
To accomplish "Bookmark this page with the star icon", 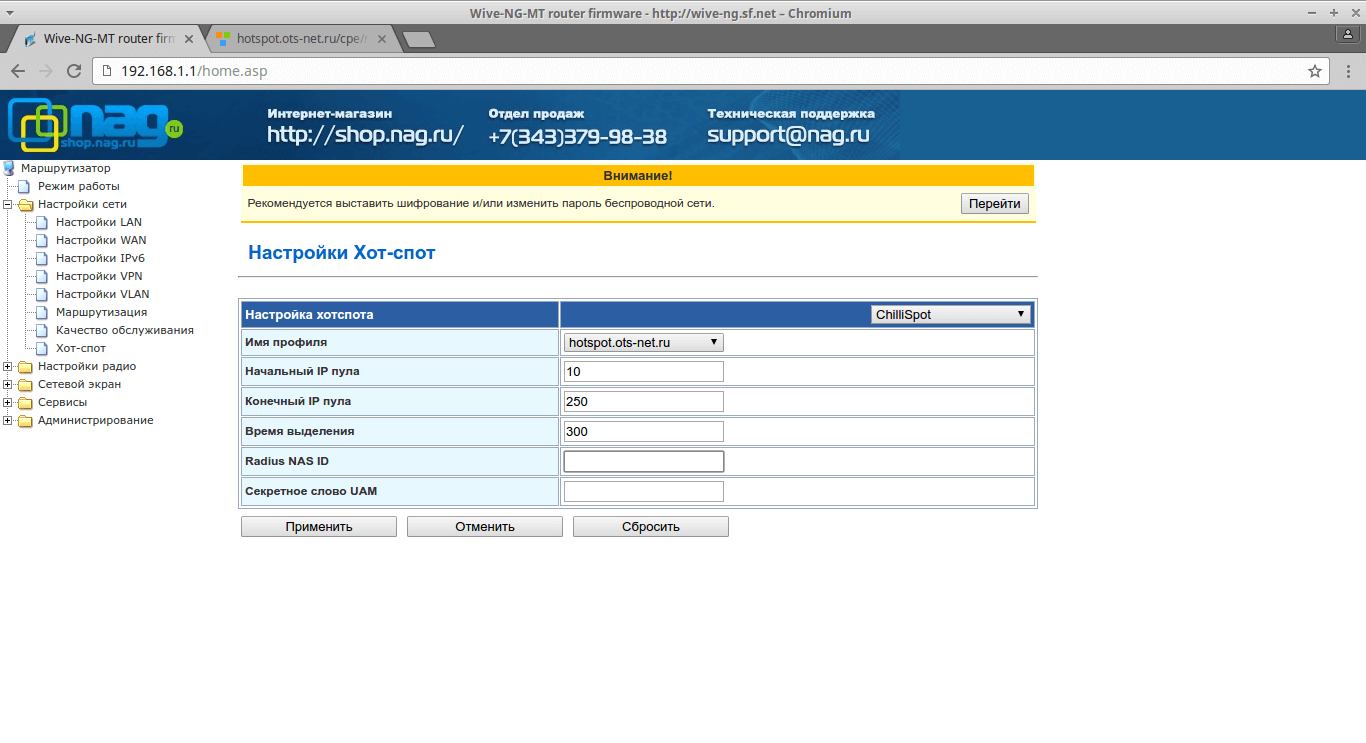I will point(1315,71).
